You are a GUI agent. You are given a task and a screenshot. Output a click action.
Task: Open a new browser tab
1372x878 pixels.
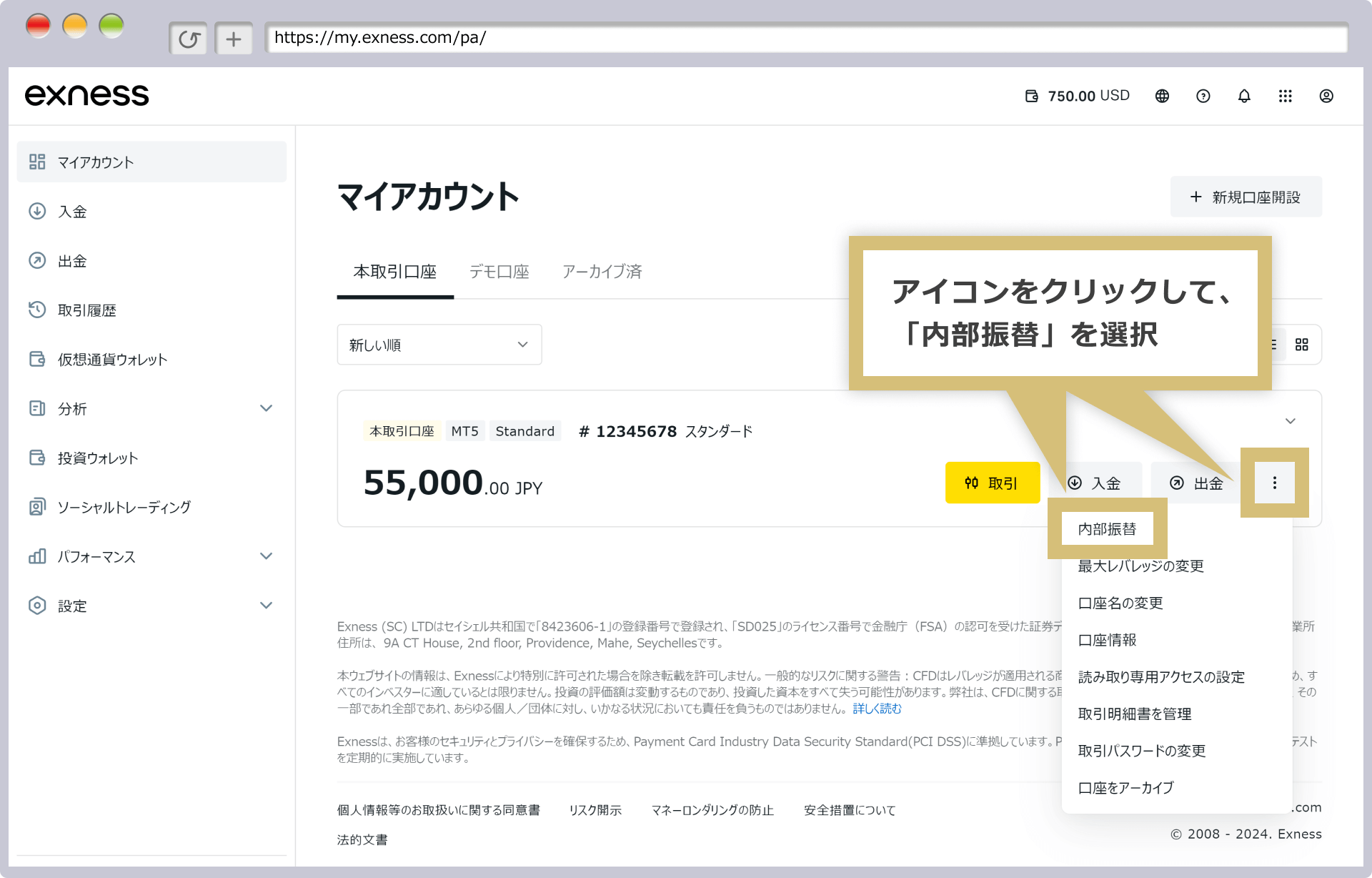coord(234,39)
